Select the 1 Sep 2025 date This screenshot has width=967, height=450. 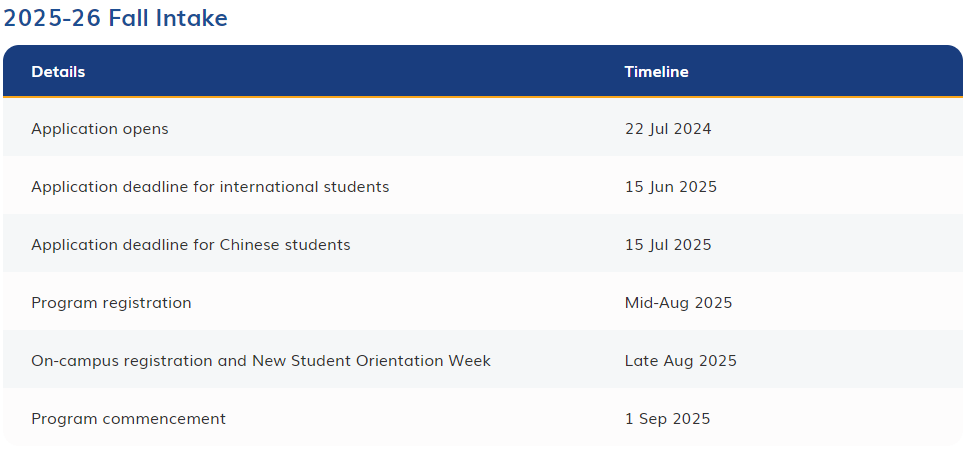[x=667, y=419]
